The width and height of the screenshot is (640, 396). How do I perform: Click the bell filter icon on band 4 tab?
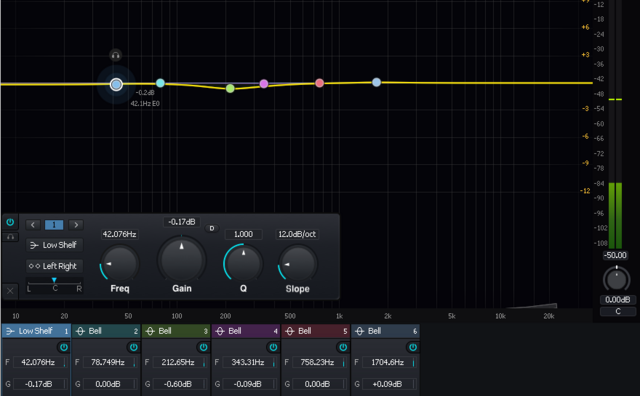pyautogui.click(x=220, y=331)
